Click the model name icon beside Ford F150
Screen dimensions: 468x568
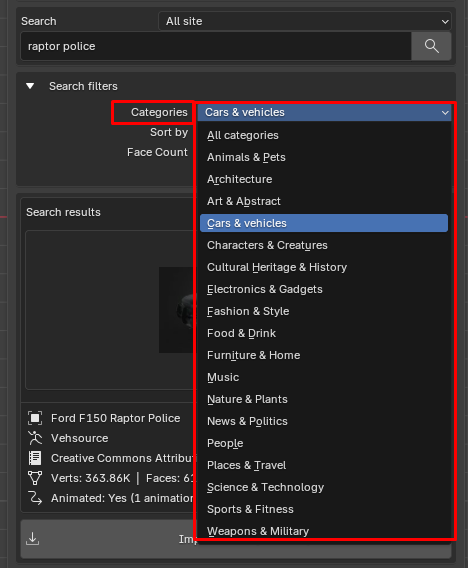click(35, 418)
